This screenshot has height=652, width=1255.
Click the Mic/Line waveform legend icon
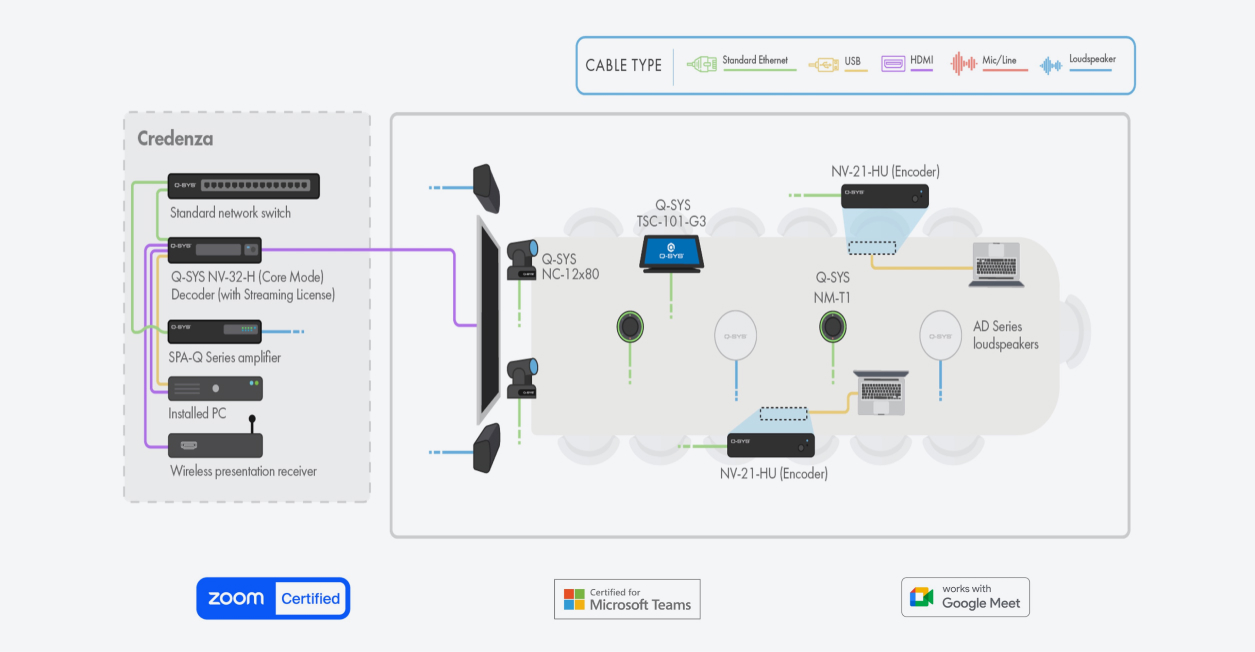tap(963, 64)
